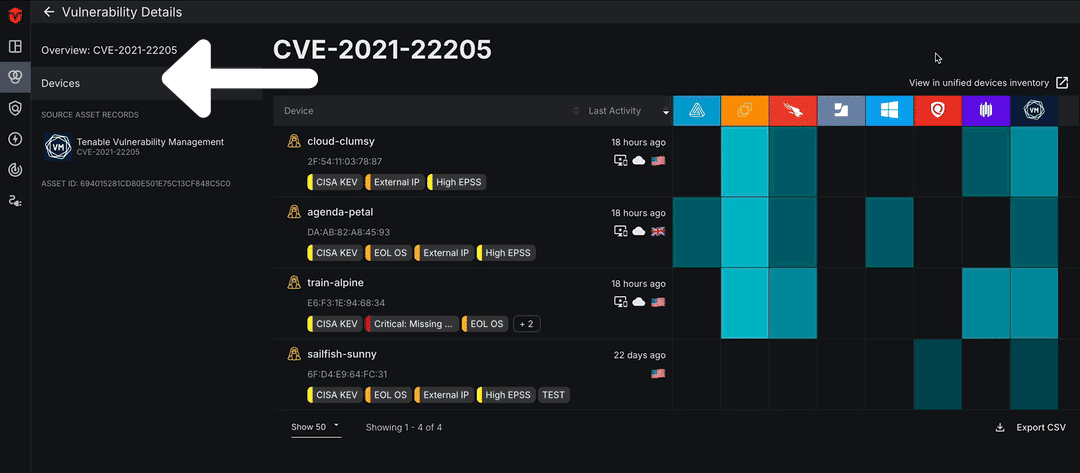1080x473 pixels.
Task: Click the back arrow beside Vulnerability Details
Action: click(48, 12)
